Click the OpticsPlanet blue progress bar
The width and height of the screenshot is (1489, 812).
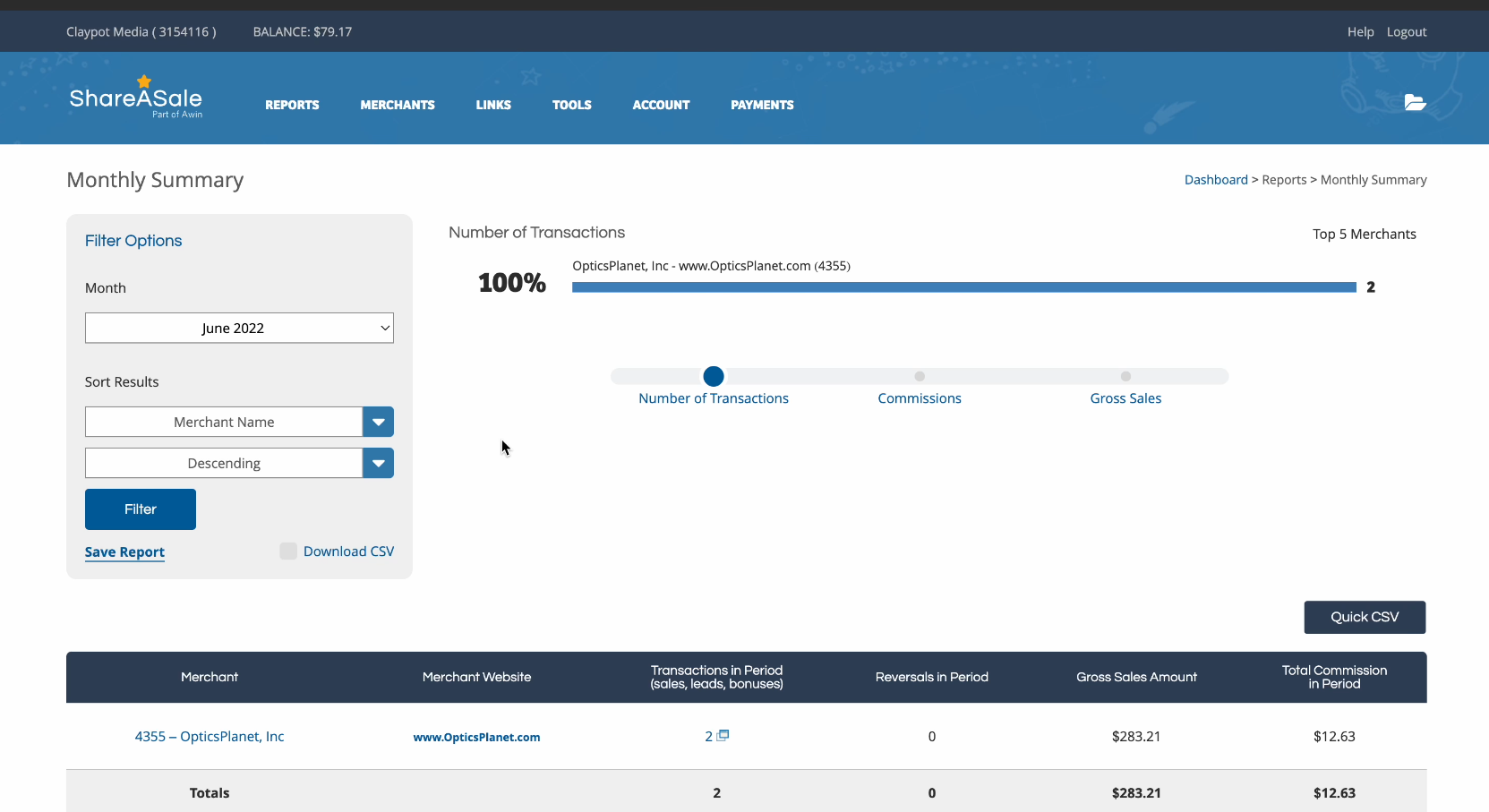(x=964, y=287)
